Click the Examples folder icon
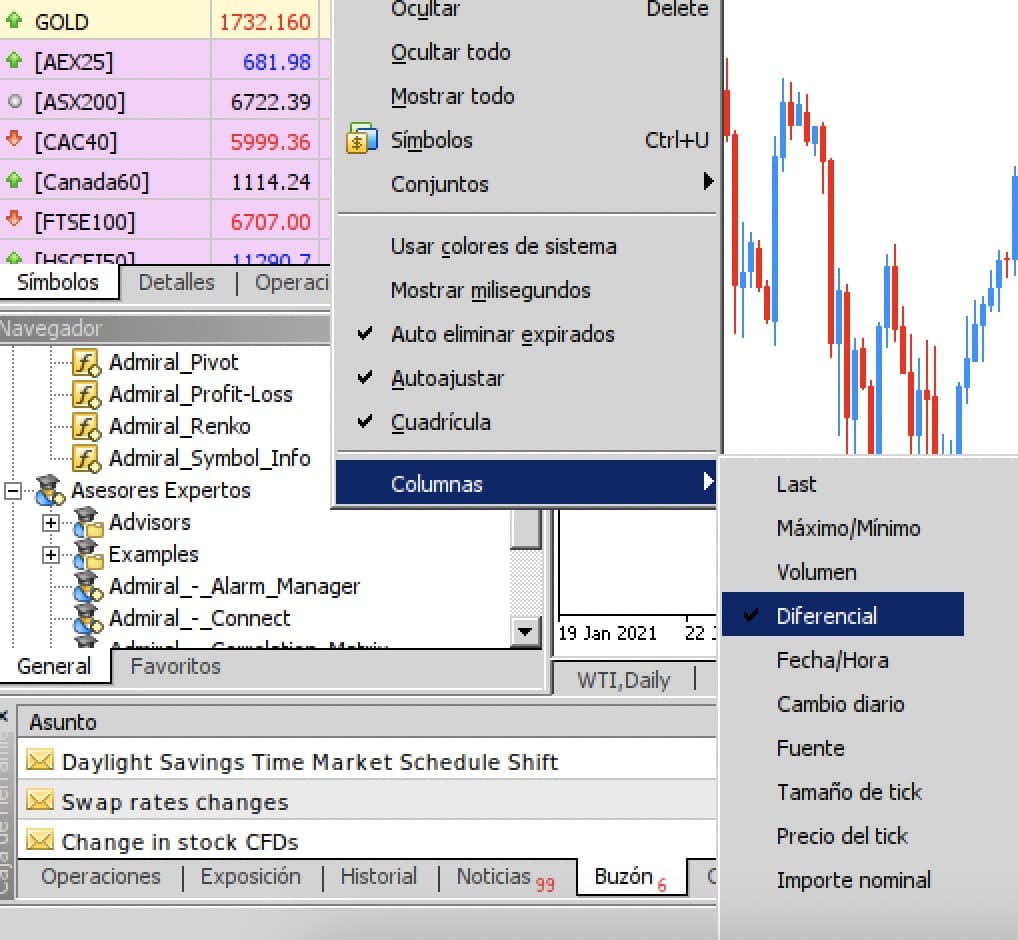 tap(88, 554)
